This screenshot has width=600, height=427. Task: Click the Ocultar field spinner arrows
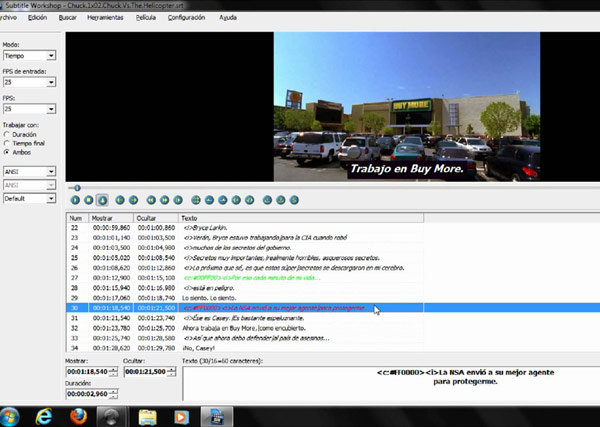click(172, 372)
